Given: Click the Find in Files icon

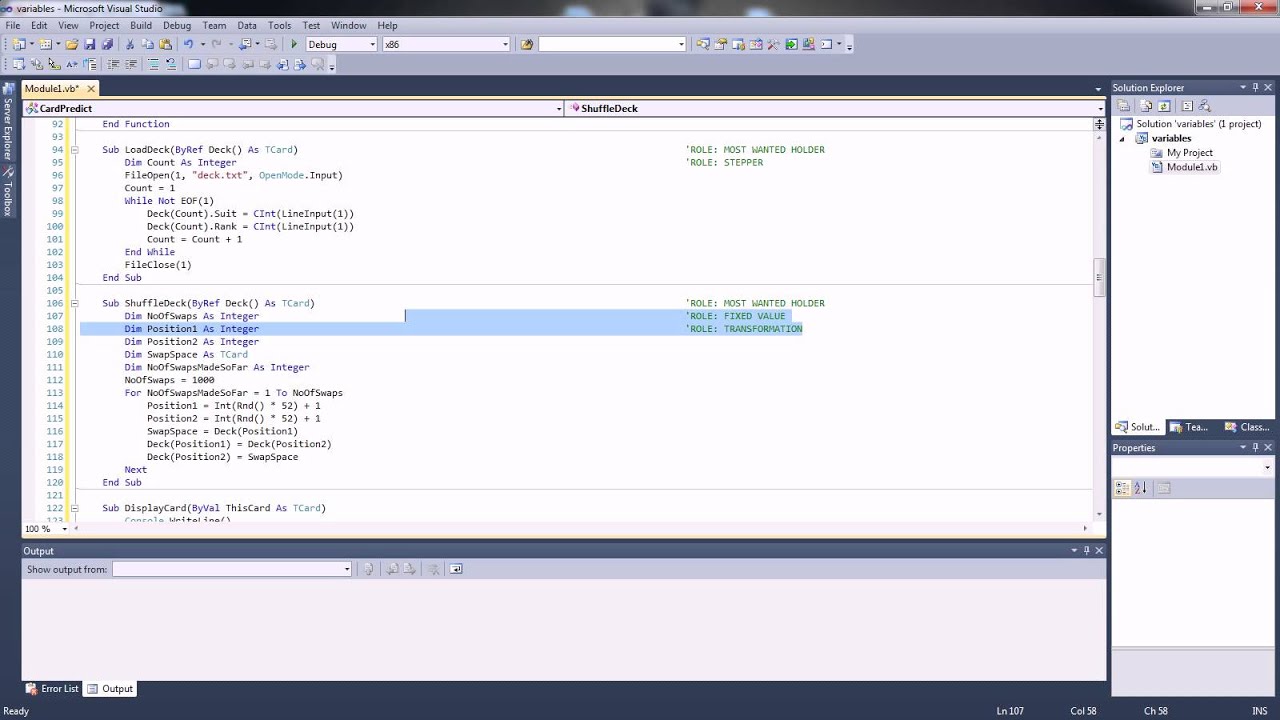Looking at the screenshot, I should pos(527,44).
